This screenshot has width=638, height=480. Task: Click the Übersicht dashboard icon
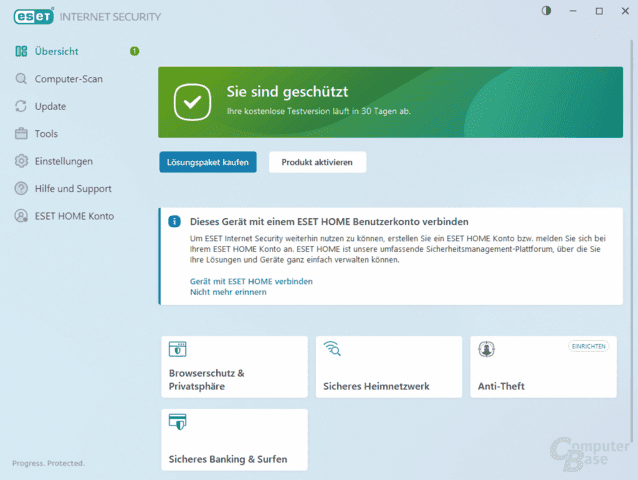point(21,51)
